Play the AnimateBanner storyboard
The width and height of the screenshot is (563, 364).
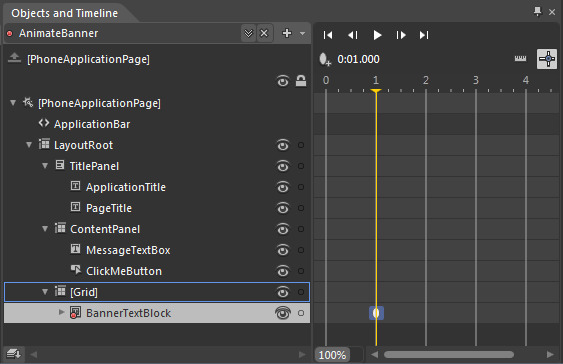point(377,35)
